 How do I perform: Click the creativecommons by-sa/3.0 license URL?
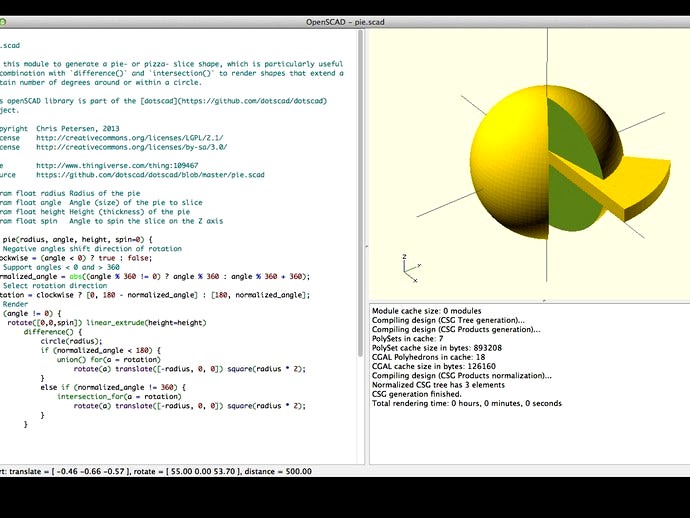tap(132, 147)
